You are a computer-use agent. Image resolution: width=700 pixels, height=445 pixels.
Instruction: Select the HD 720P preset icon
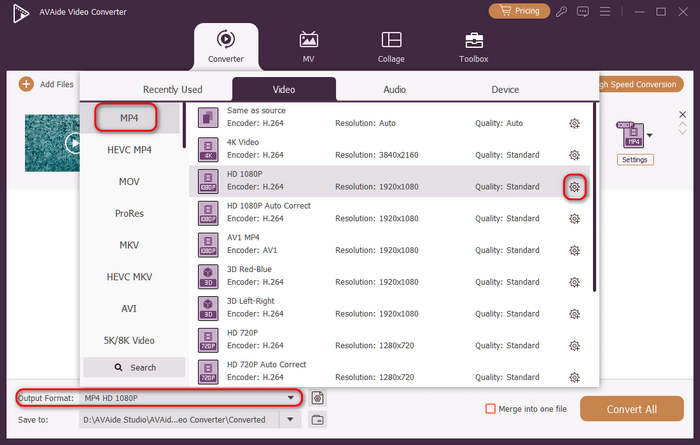coord(208,340)
